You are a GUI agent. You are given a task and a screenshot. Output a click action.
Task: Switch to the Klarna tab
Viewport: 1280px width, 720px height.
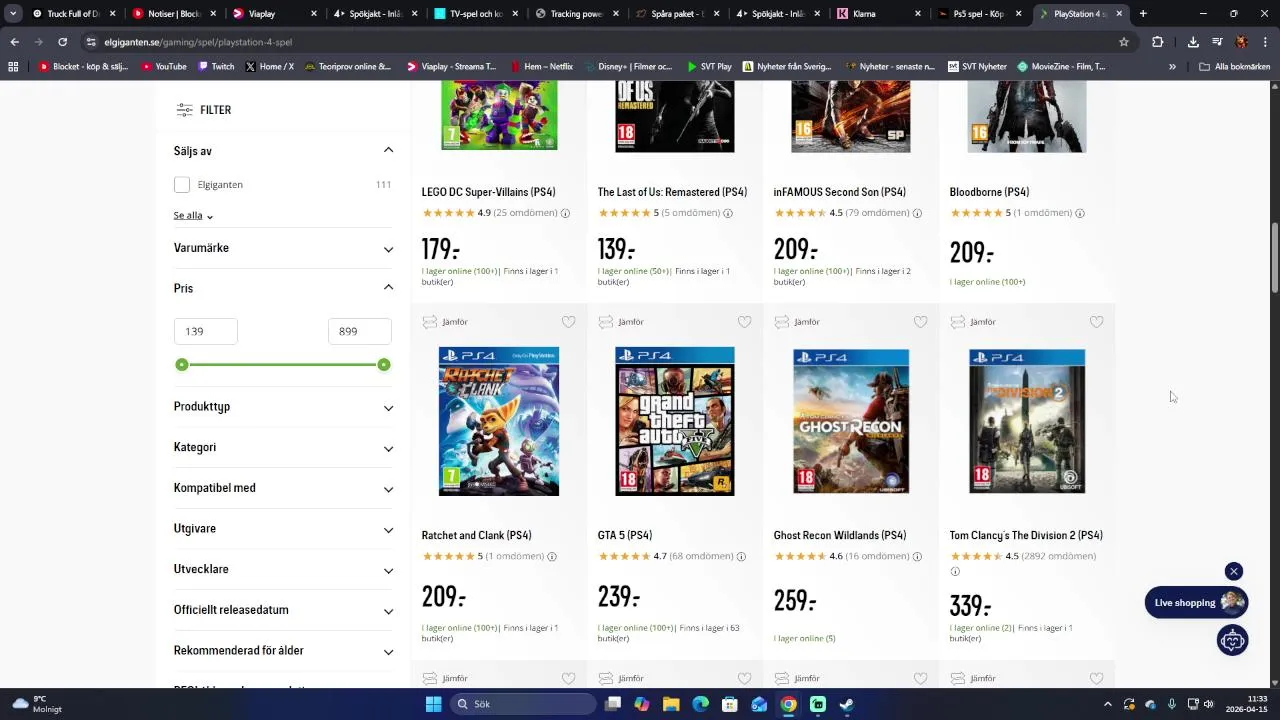click(x=879, y=14)
